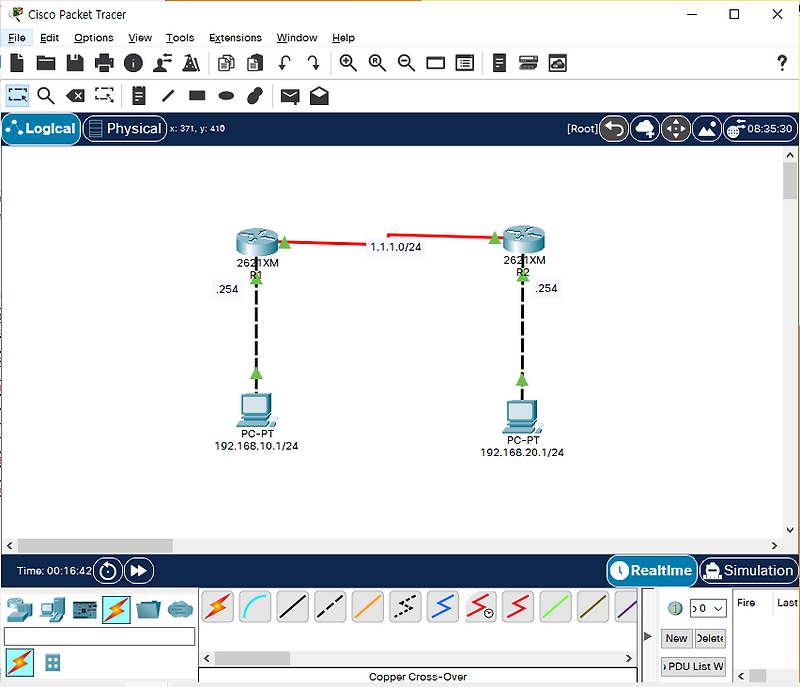Click the Back navigation button near Root
The width and height of the screenshot is (800, 687).
(x=614, y=129)
